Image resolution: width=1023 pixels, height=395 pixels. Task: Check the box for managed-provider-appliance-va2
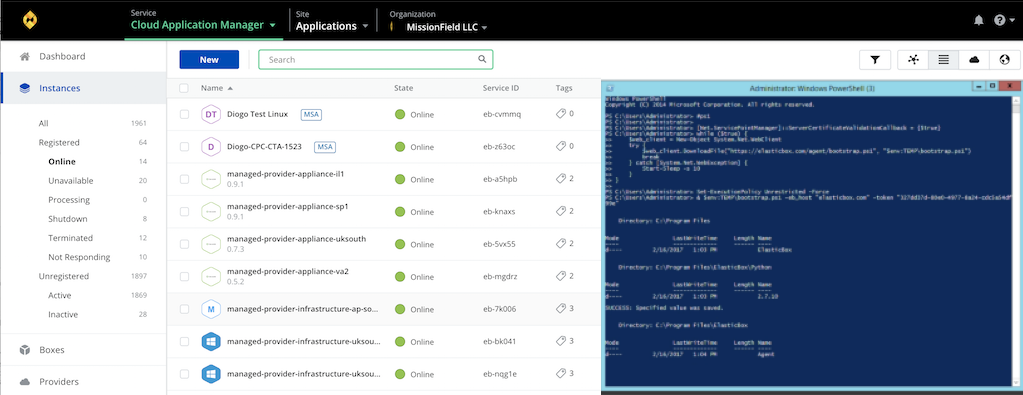pos(184,277)
